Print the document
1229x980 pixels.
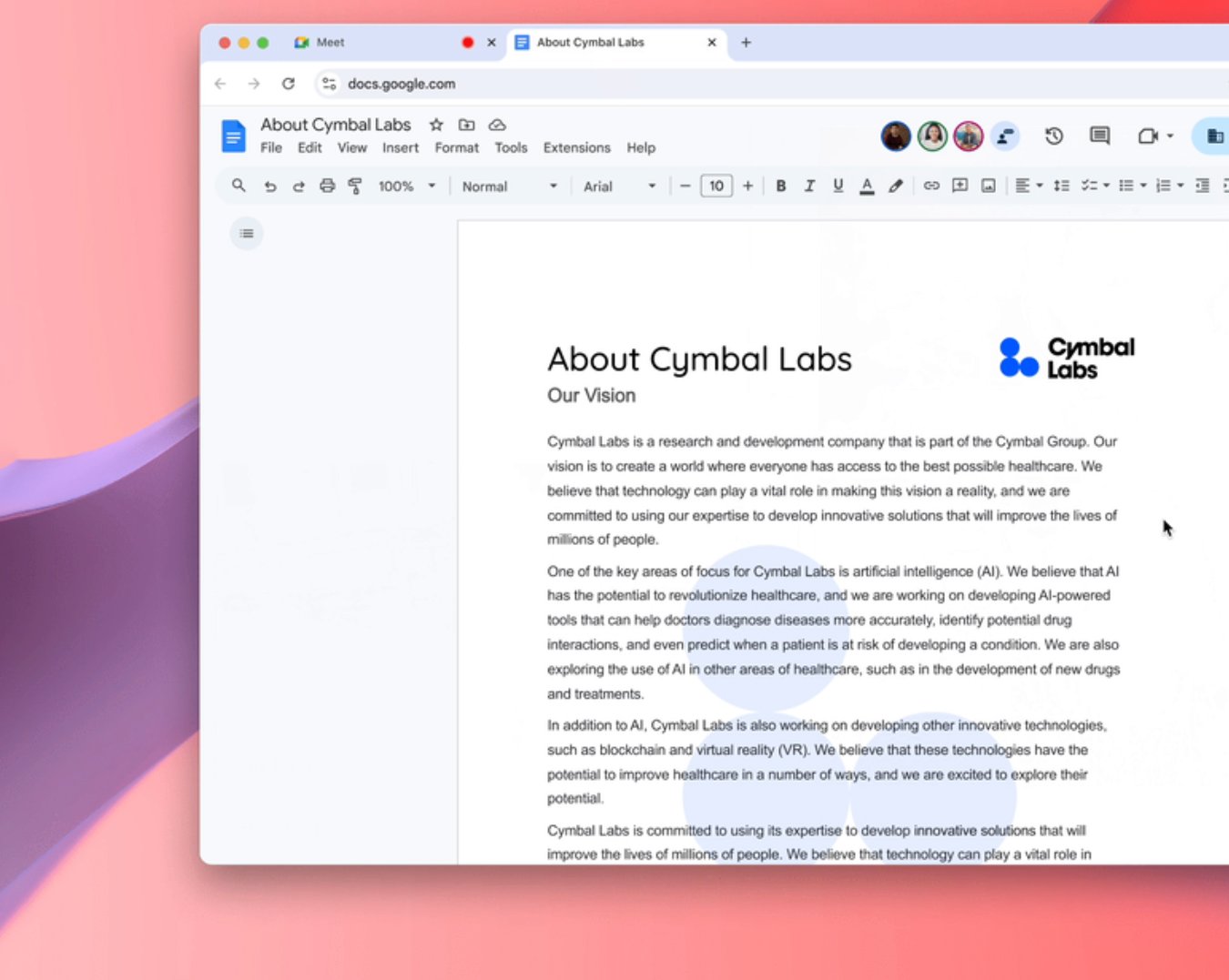[x=327, y=186]
